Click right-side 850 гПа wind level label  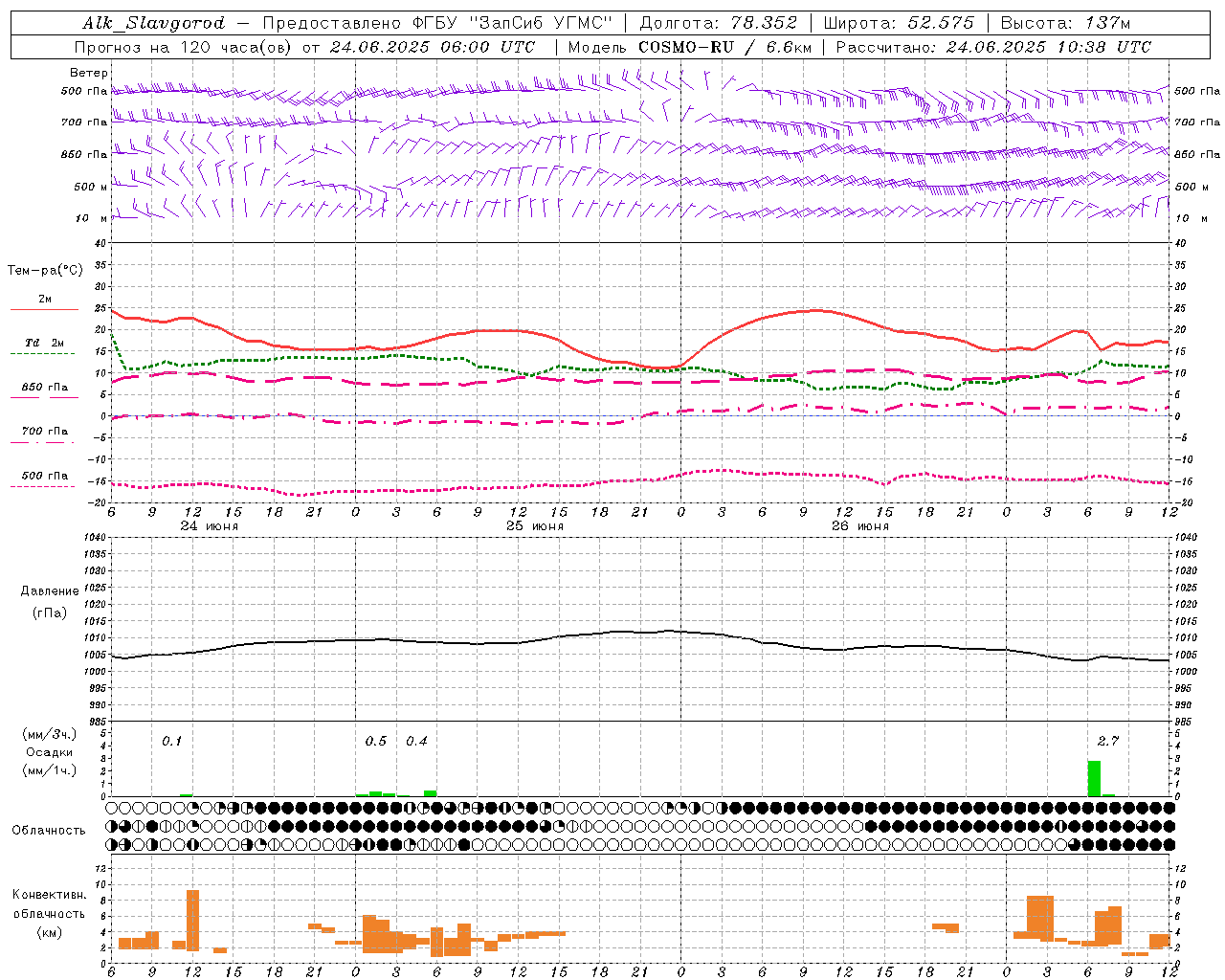pos(1197,154)
